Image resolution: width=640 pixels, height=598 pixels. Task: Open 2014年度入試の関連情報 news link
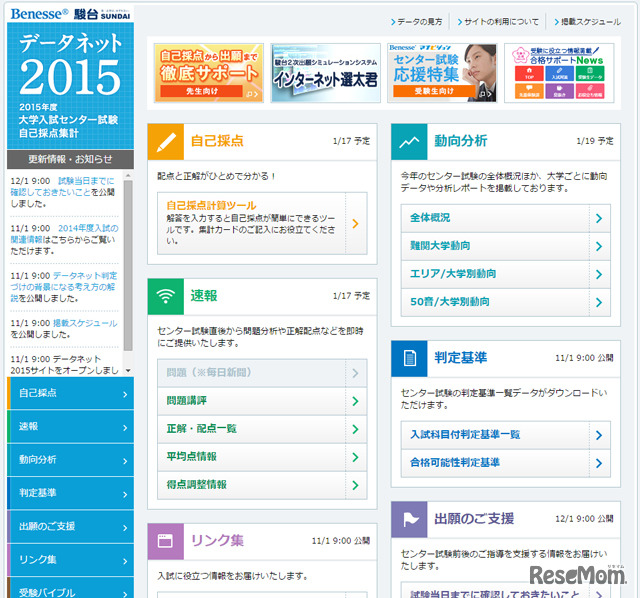[x=64, y=234]
